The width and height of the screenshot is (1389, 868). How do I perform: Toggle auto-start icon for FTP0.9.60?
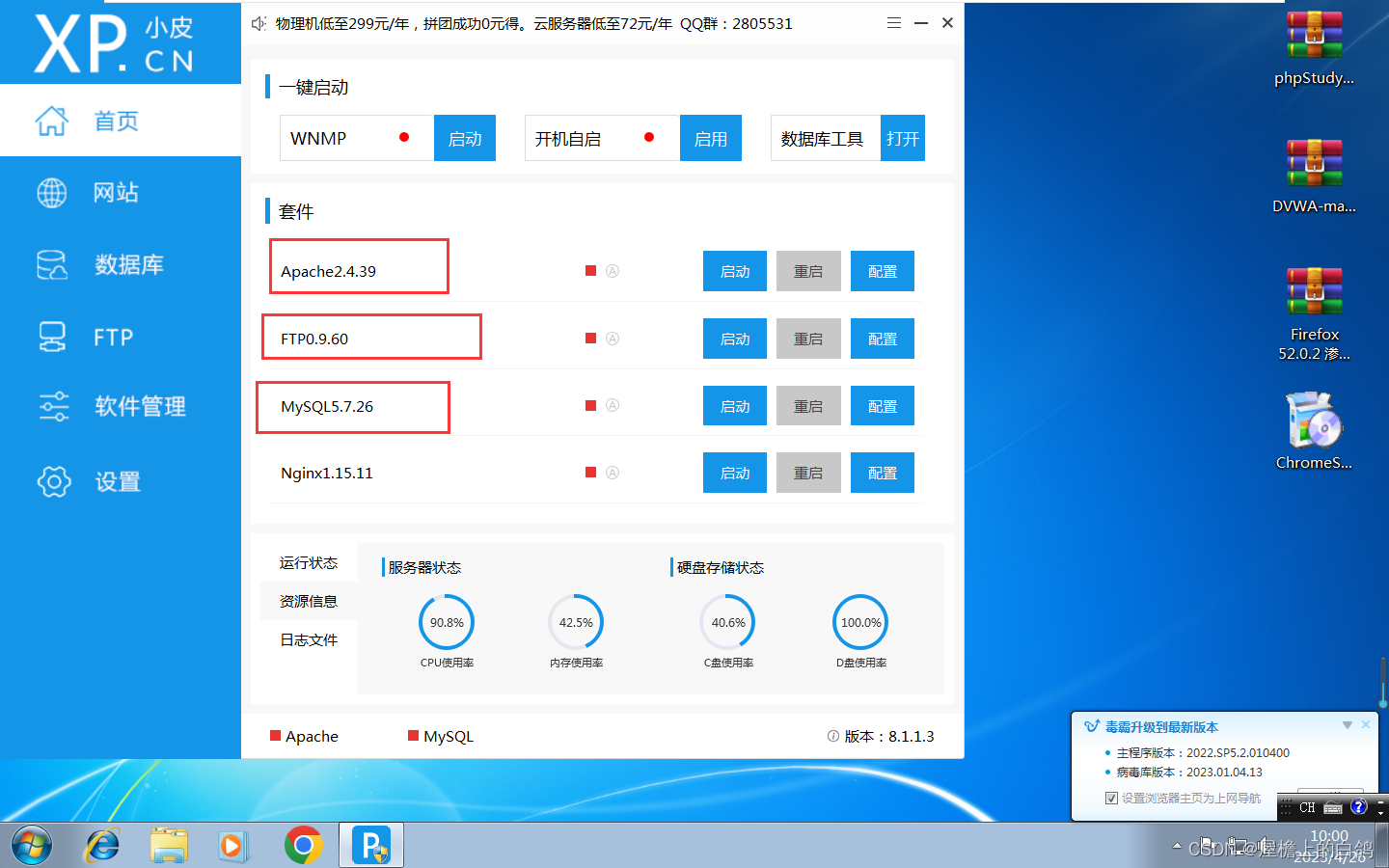(x=613, y=339)
